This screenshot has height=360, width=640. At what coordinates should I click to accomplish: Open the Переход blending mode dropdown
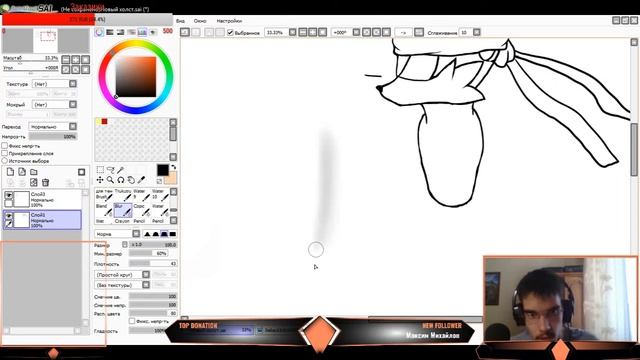pyautogui.click(x=73, y=127)
